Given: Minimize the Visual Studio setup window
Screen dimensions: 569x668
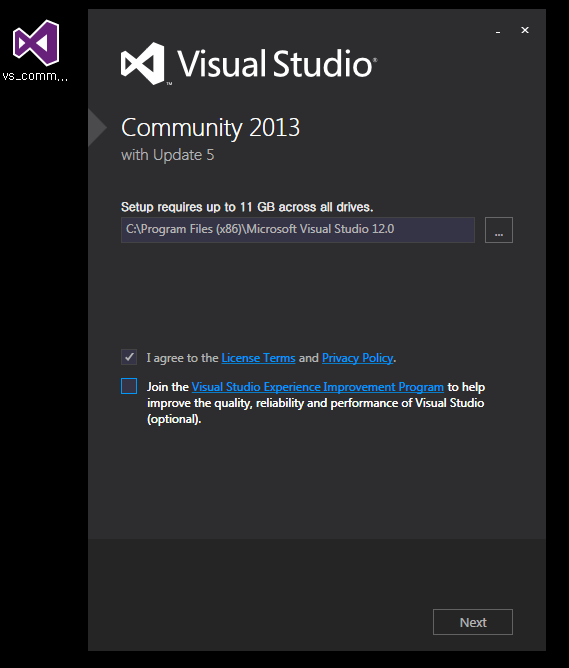Looking at the screenshot, I should (x=498, y=31).
